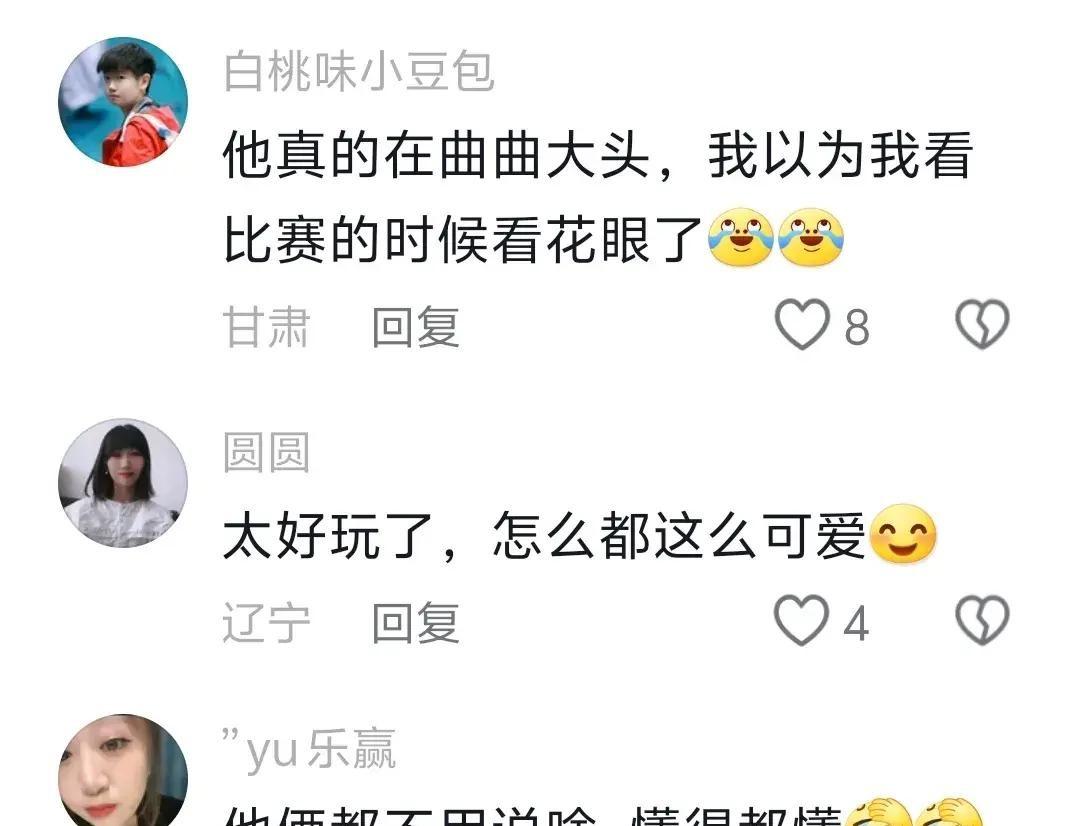The image size is (1080, 826).
Task: Dislike the 白桃味小豆包 comment with broken heart
Action: pyautogui.click(x=982, y=324)
